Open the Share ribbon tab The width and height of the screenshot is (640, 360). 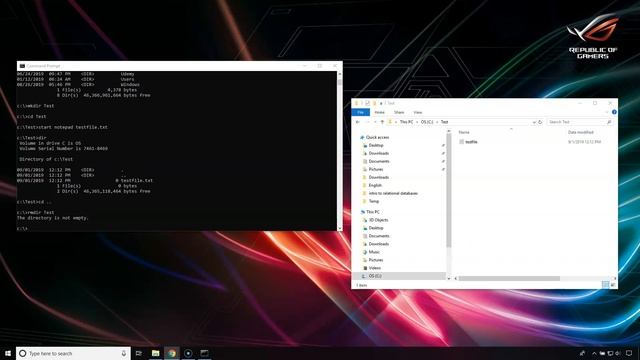coord(399,112)
